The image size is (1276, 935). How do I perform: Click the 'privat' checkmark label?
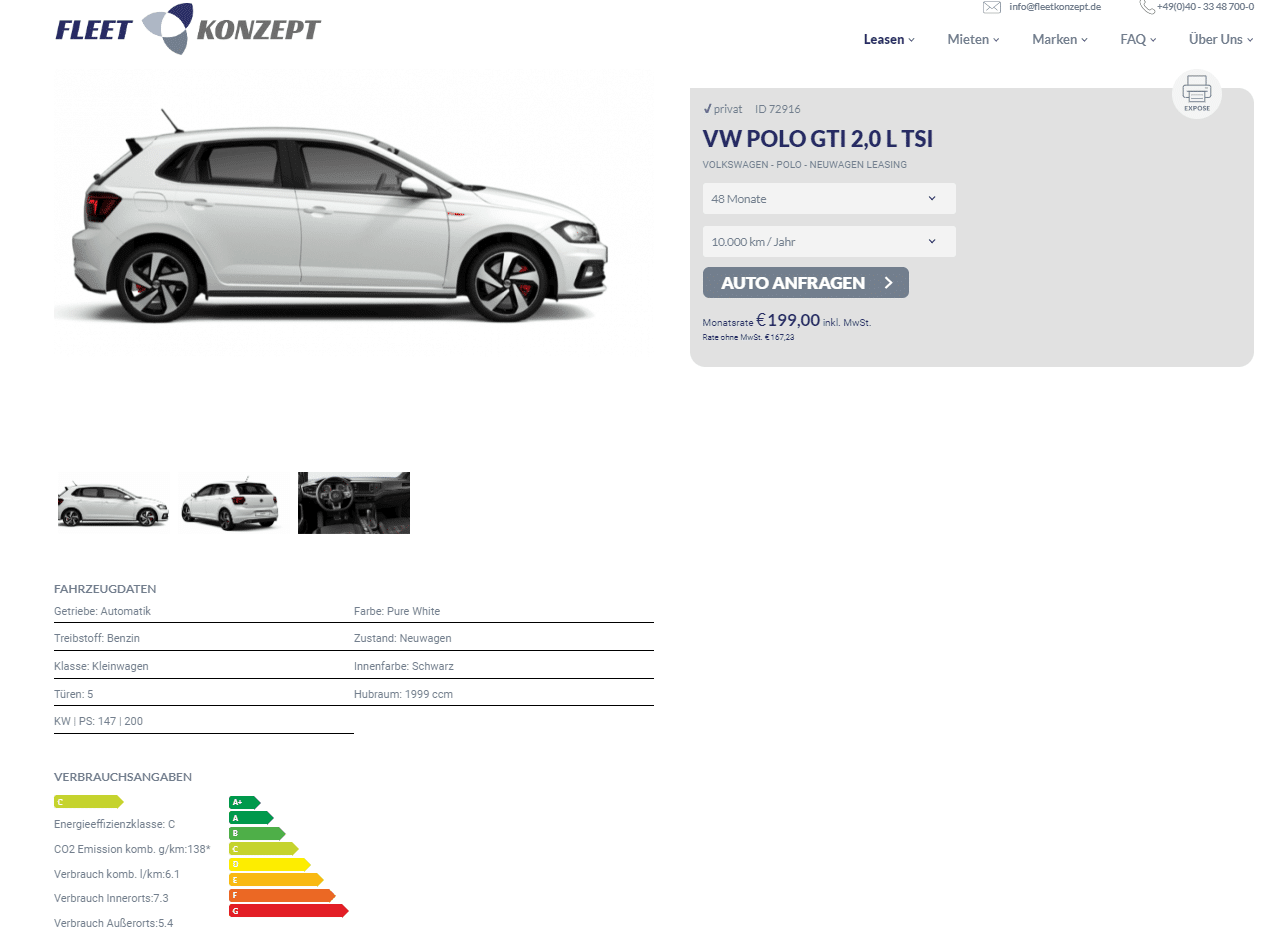coord(723,109)
